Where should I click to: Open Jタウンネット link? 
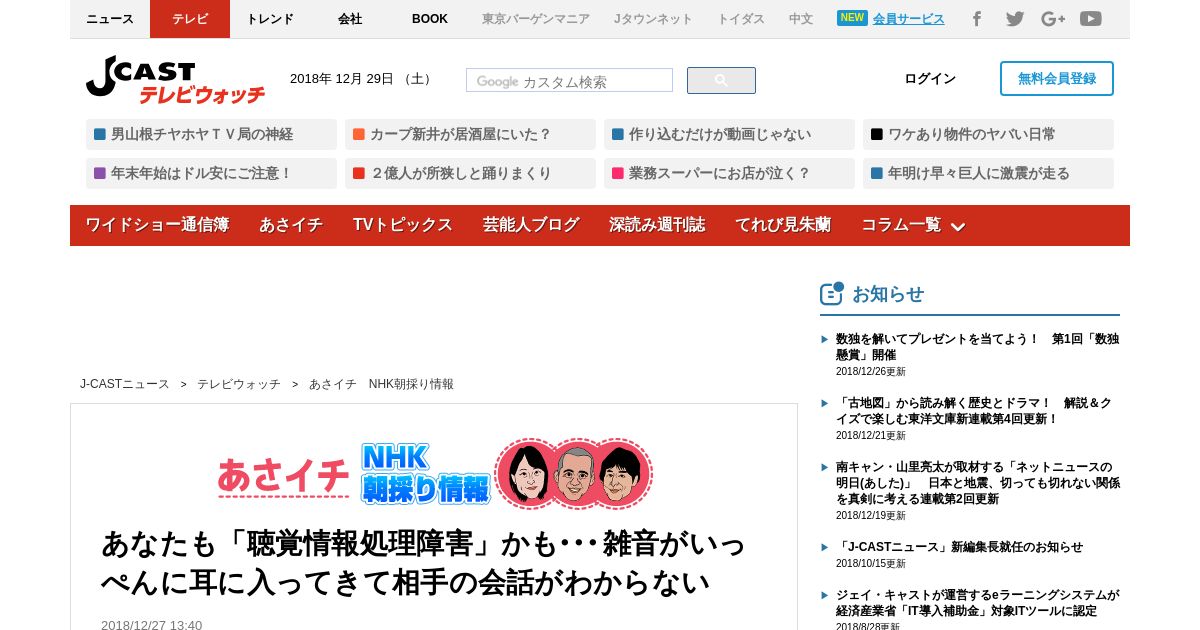tap(653, 19)
